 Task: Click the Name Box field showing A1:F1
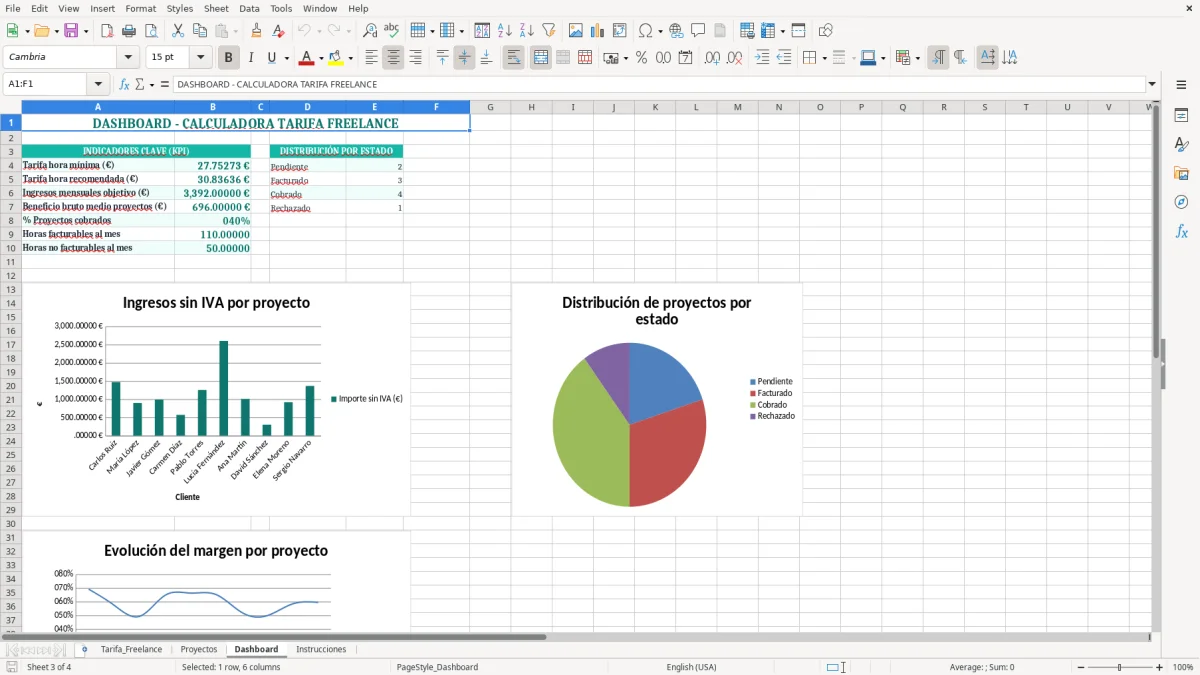tap(46, 84)
